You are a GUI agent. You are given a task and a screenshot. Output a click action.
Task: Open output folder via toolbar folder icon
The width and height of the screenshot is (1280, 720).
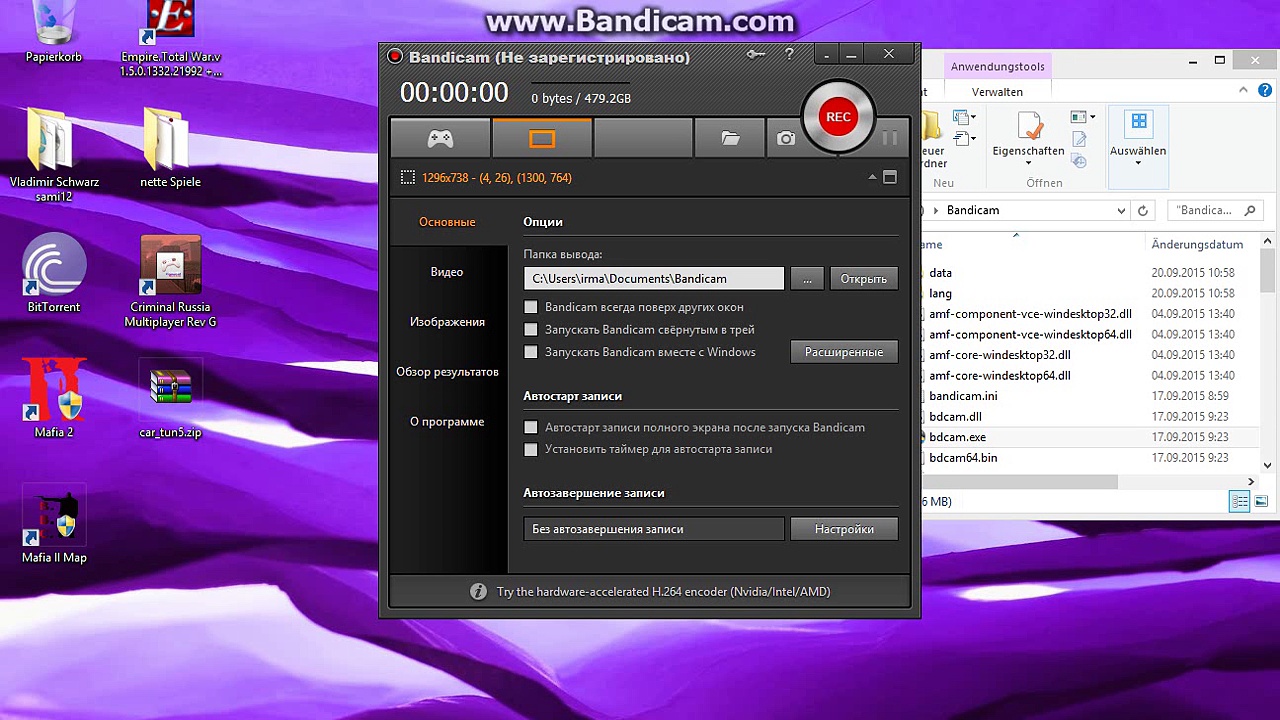click(730, 139)
